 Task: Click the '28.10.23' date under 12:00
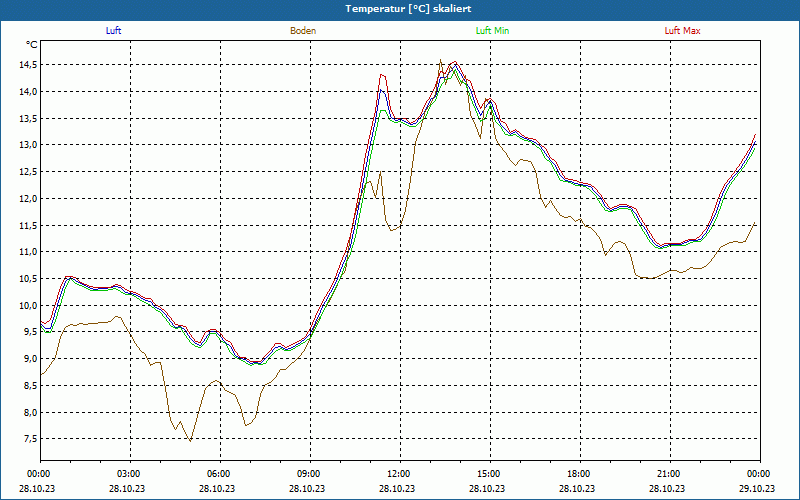[x=396, y=488]
